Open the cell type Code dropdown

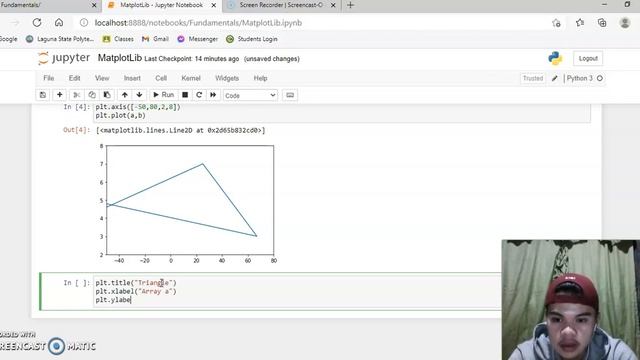point(250,96)
